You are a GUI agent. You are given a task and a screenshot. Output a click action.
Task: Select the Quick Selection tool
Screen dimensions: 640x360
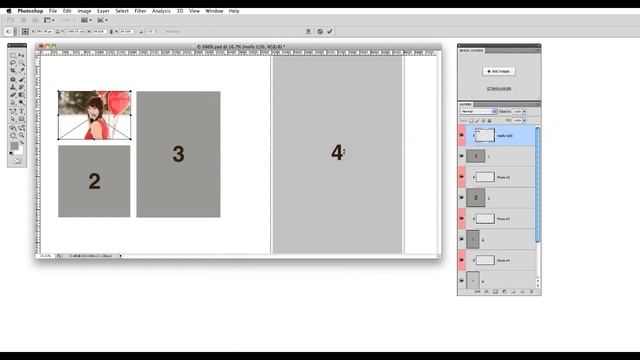[21, 63]
